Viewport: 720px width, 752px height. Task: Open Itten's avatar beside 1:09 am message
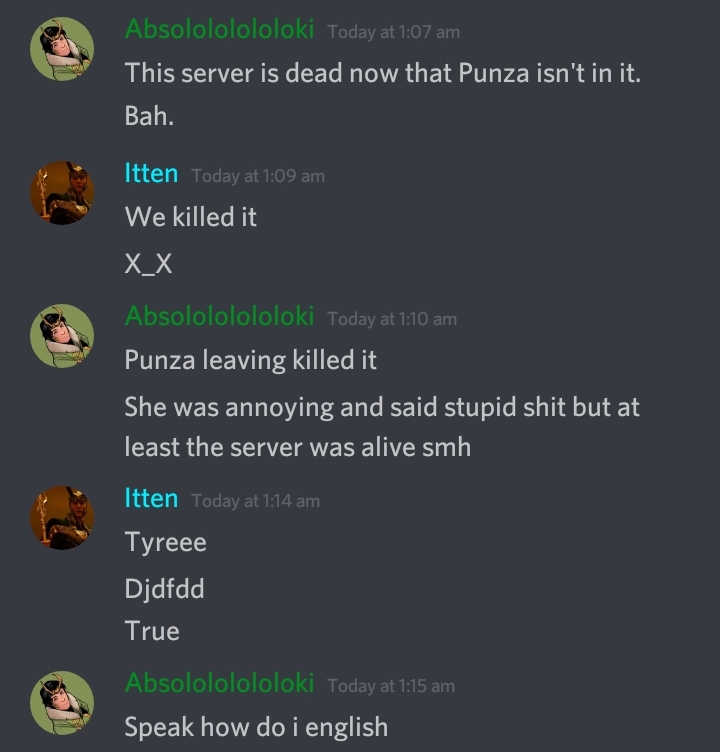pyautogui.click(x=62, y=193)
